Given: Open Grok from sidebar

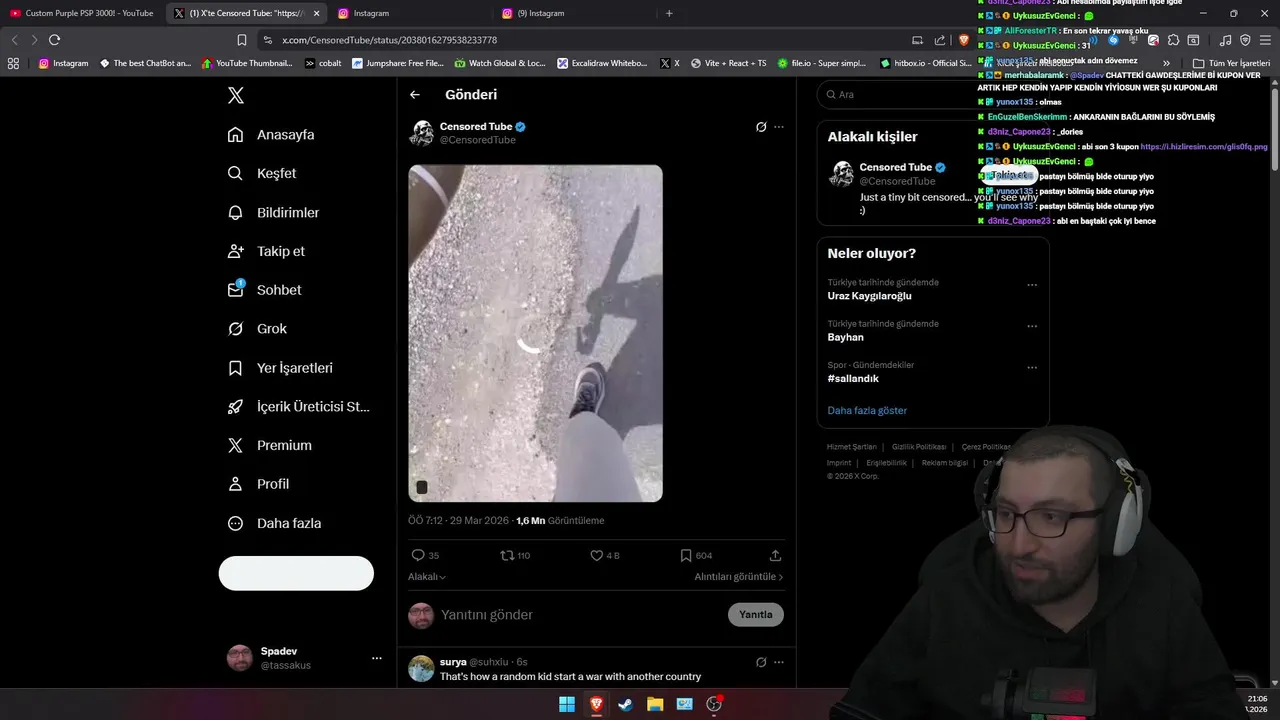Looking at the screenshot, I should click(257, 329).
